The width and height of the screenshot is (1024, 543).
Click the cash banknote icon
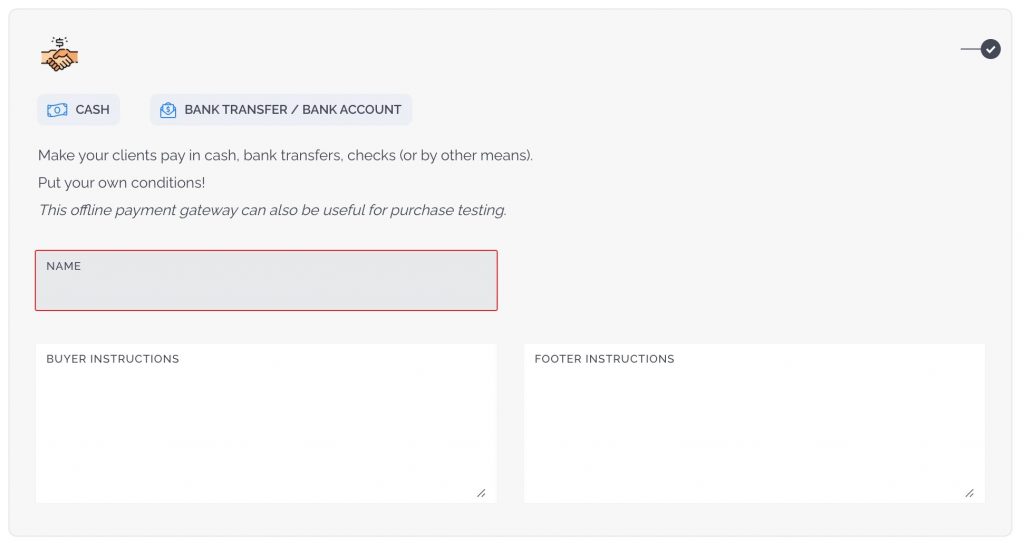(x=57, y=110)
